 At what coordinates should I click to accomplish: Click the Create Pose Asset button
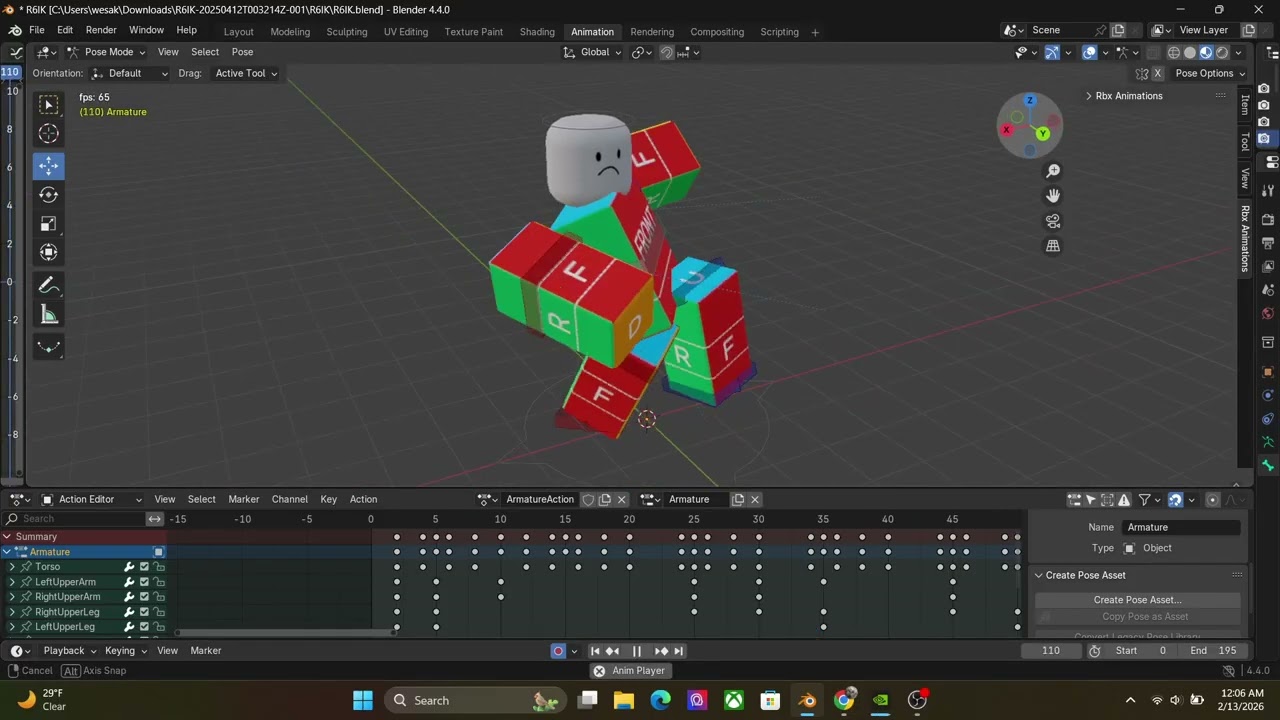pos(1137,600)
